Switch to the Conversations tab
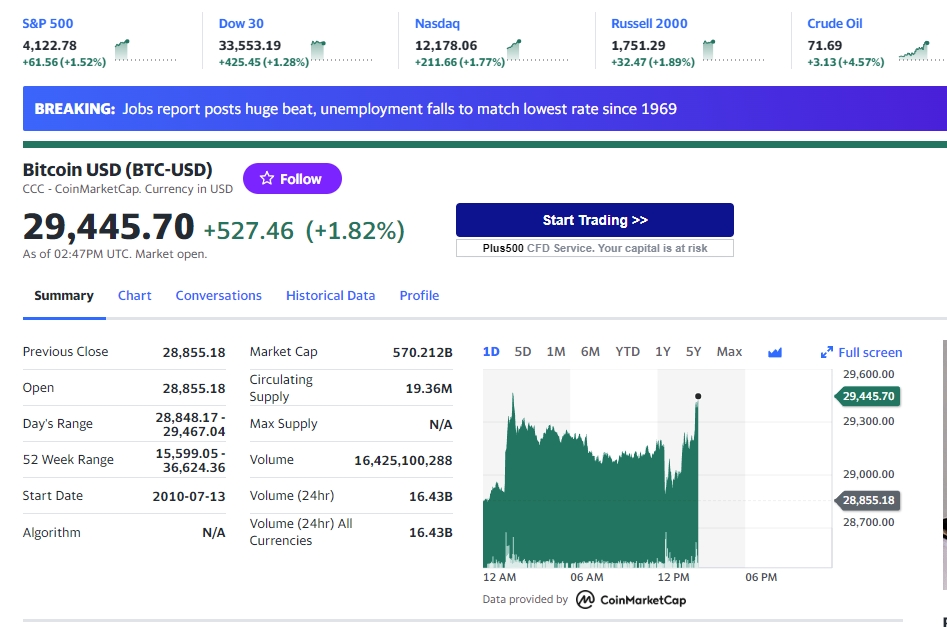Screen dimensions: 947x627 pyautogui.click(x=218, y=295)
